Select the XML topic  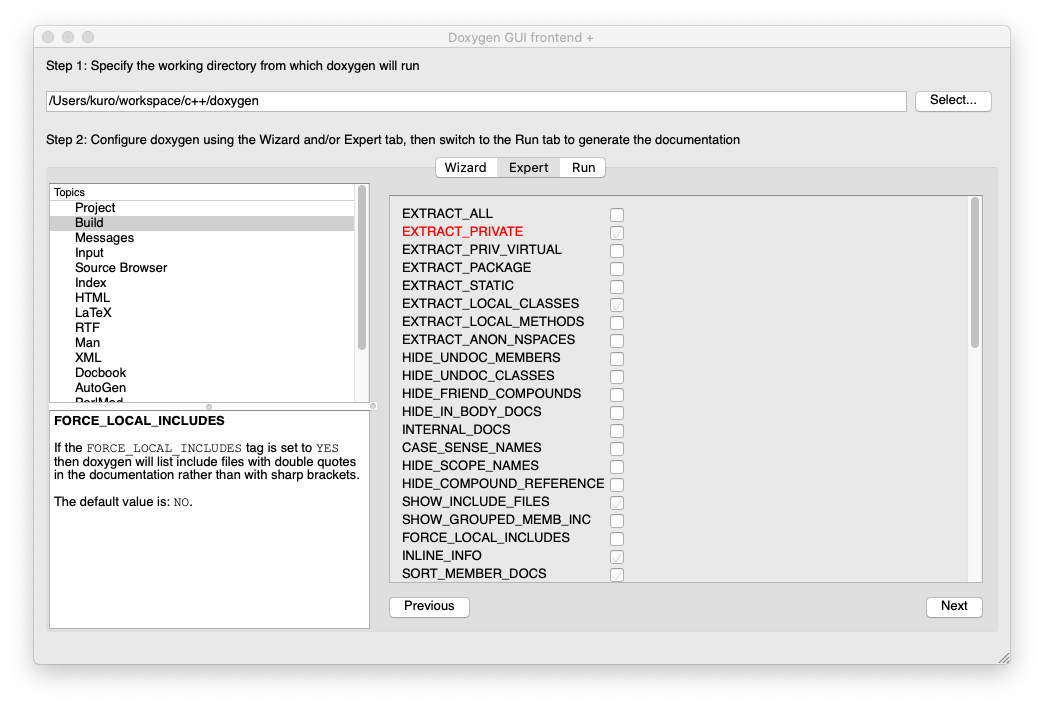click(x=202, y=358)
